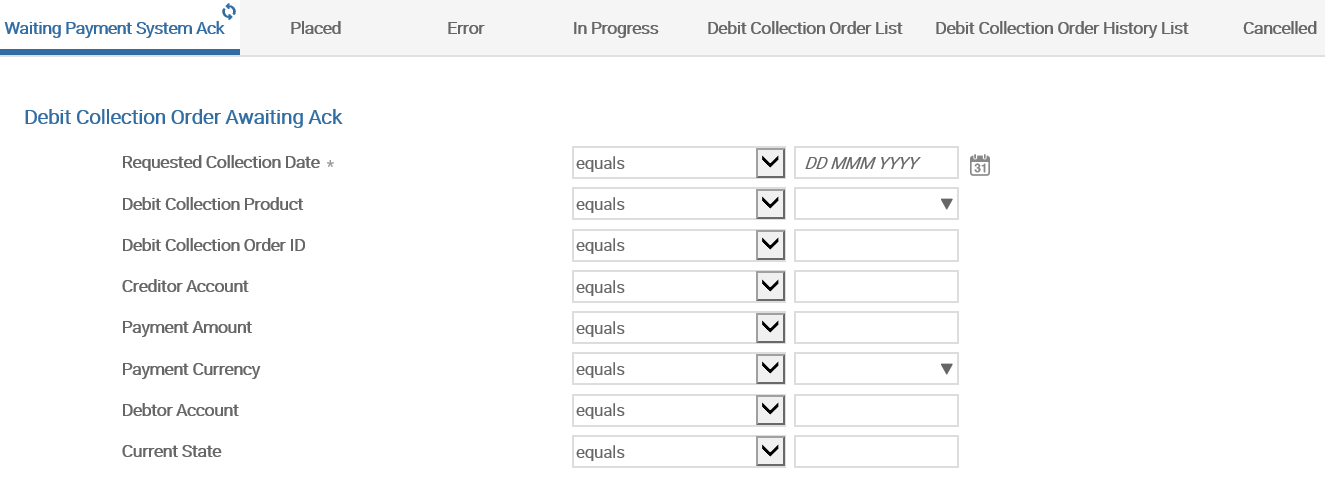Image resolution: width=1325 pixels, height=477 pixels.
Task: Open the calendar picker for Requested Collection Date
Action: click(980, 164)
